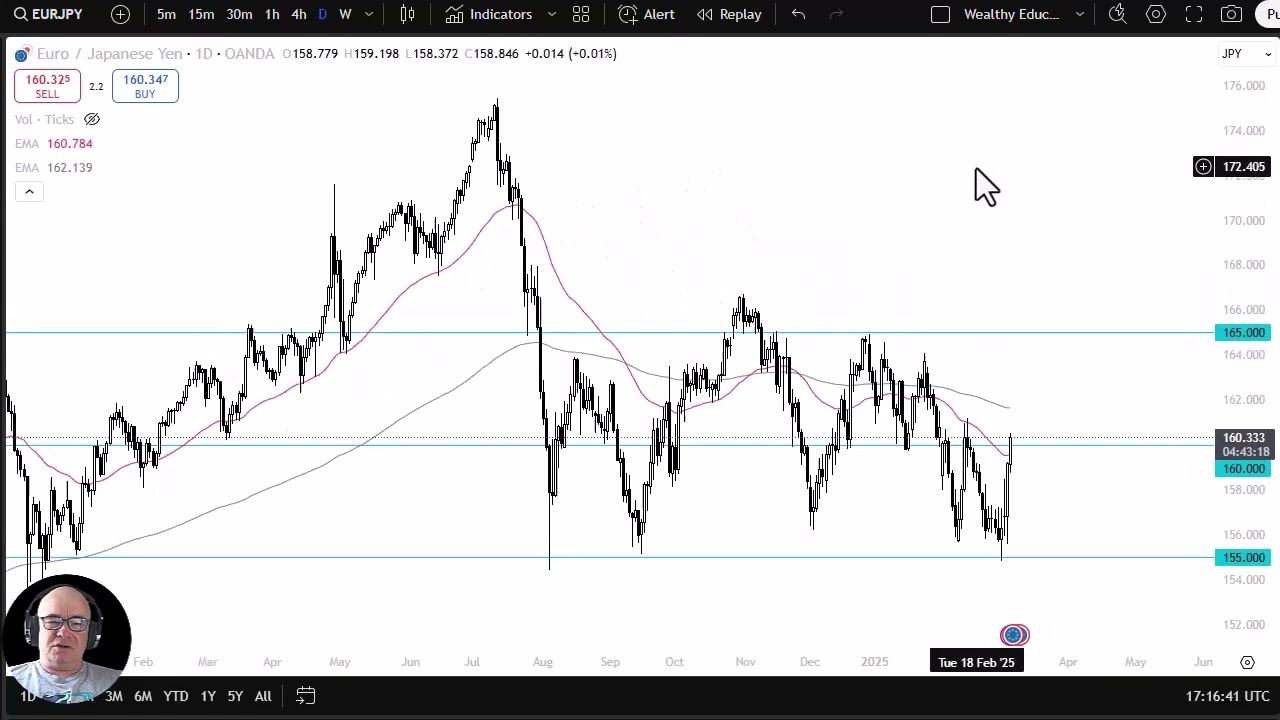
Task: Toggle Vol Ticks indicator visibility eye
Action: tap(92, 119)
